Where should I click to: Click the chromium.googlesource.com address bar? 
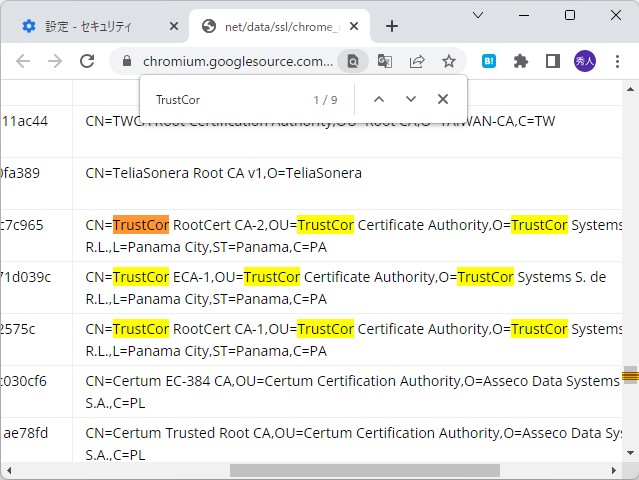click(238, 62)
